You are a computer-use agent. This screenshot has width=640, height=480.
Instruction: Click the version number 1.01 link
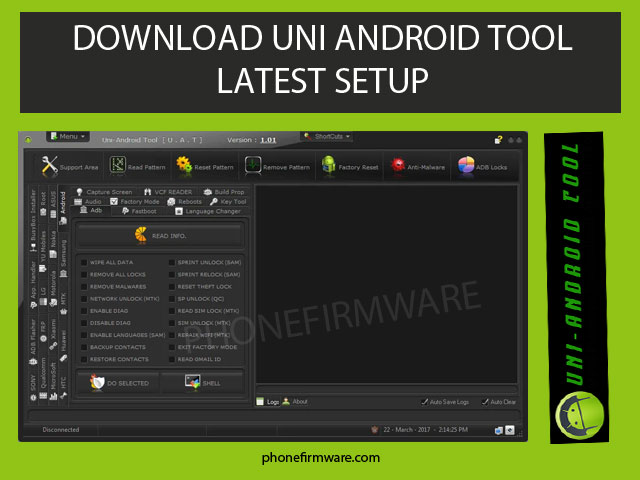tap(268, 140)
